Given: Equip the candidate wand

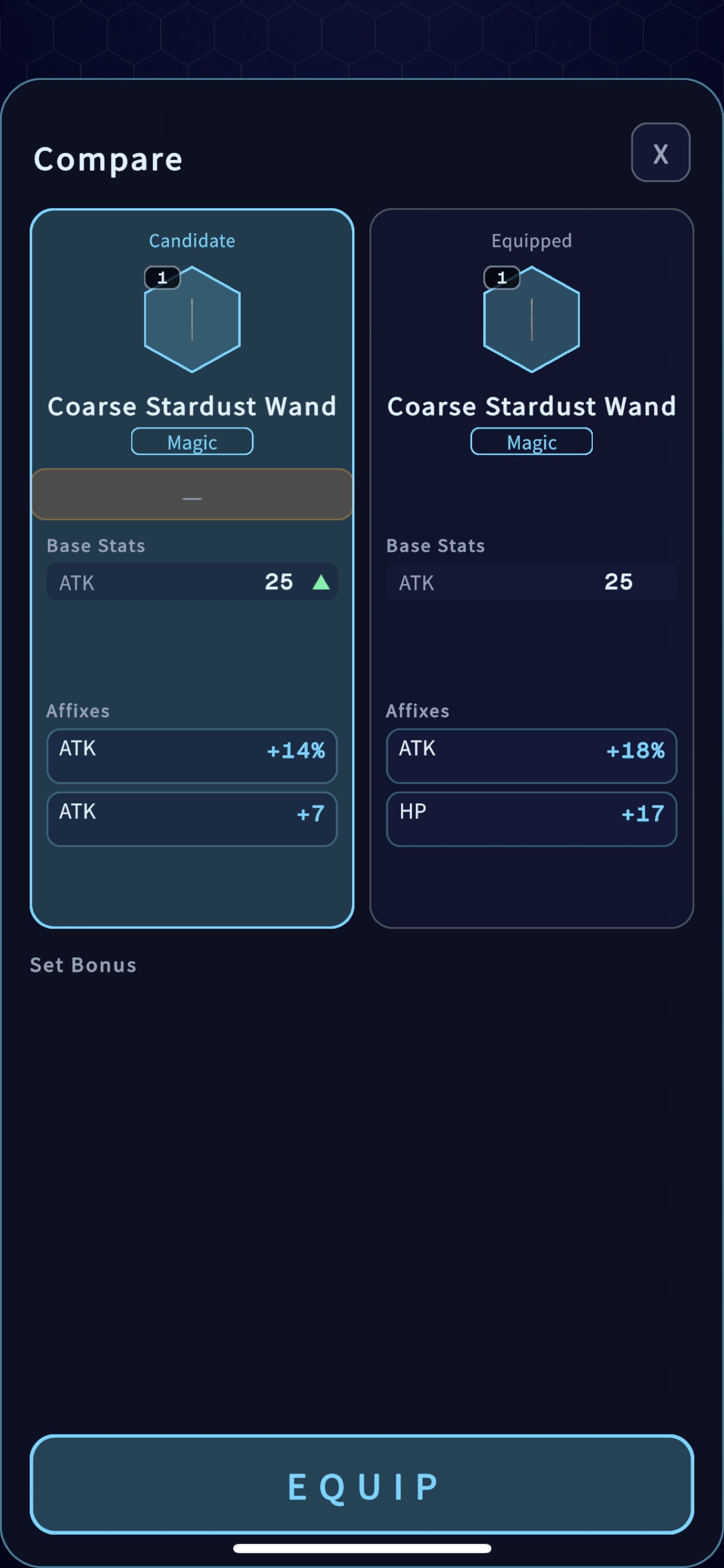Looking at the screenshot, I should tap(362, 1485).
